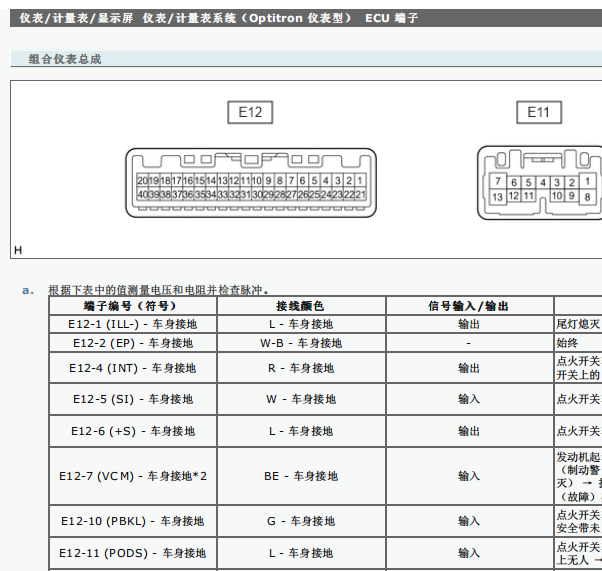The image size is (602, 571).
Task: Click wiring color cell G - 车身接地
Action: (301, 521)
